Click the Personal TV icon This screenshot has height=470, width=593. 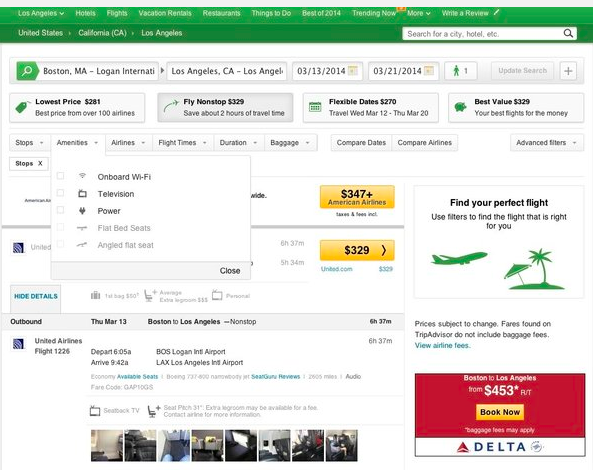[217, 295]
